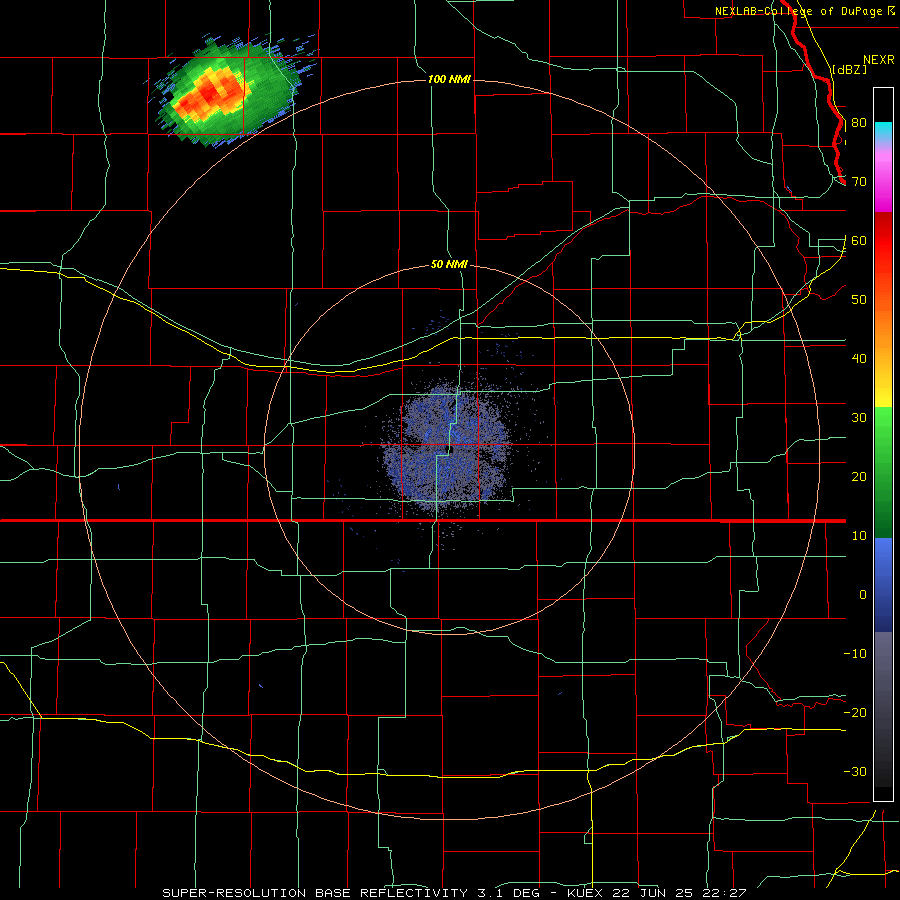Click the [dBZ] unit label

tap(849, 69)
